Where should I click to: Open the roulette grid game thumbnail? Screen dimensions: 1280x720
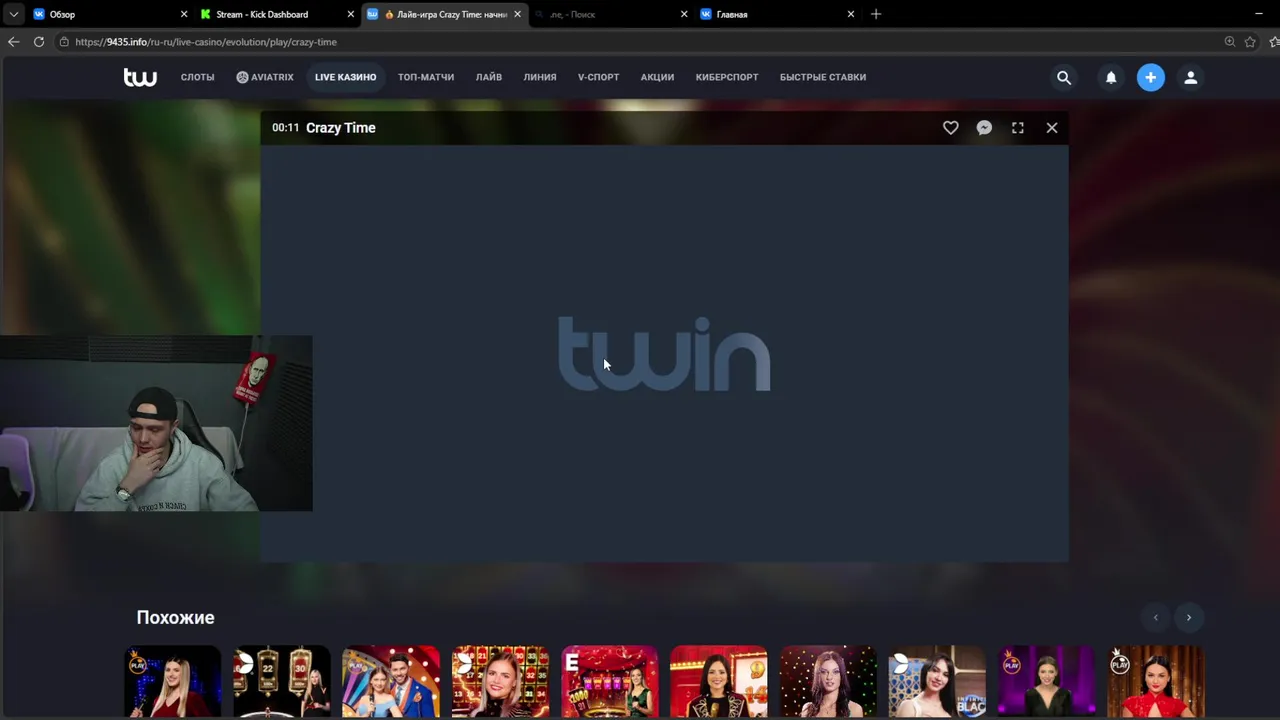coord(500,682)
